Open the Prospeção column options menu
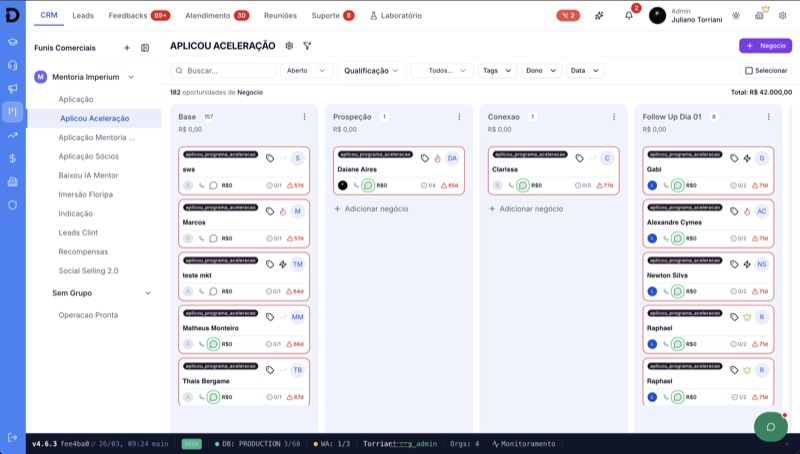 pyautogui.click(x=459, y=117)
